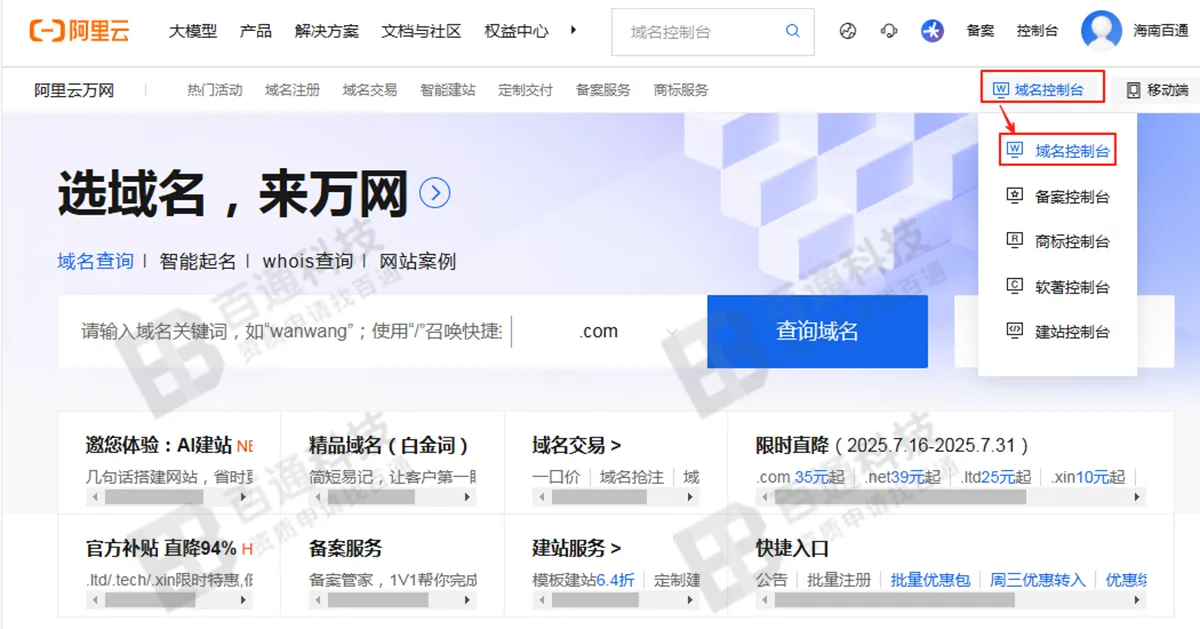Open the 移动端 mobile option
Image resolution: width=1200 pixels, height=629 pixels.
coord(1157,90)
